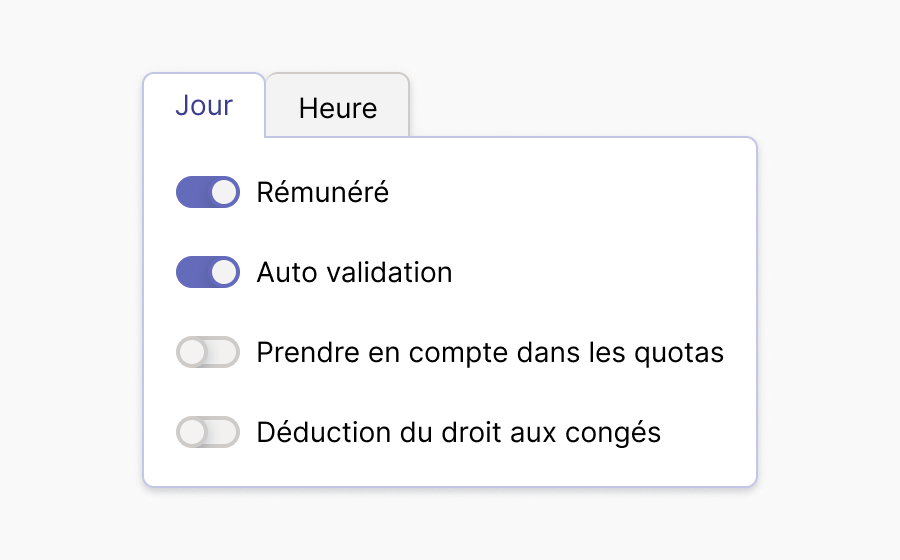900x560 pixels.
Task: Enable Prendre en compte dans les quotas
Action: point(208,352)
